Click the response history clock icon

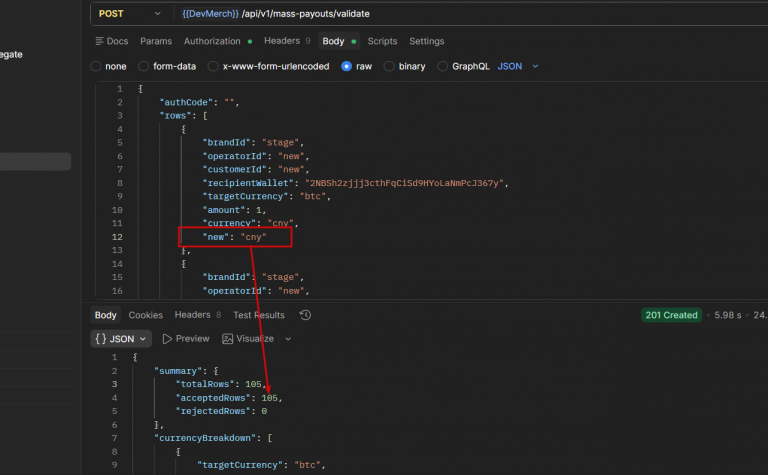click(x=305, y=315)
